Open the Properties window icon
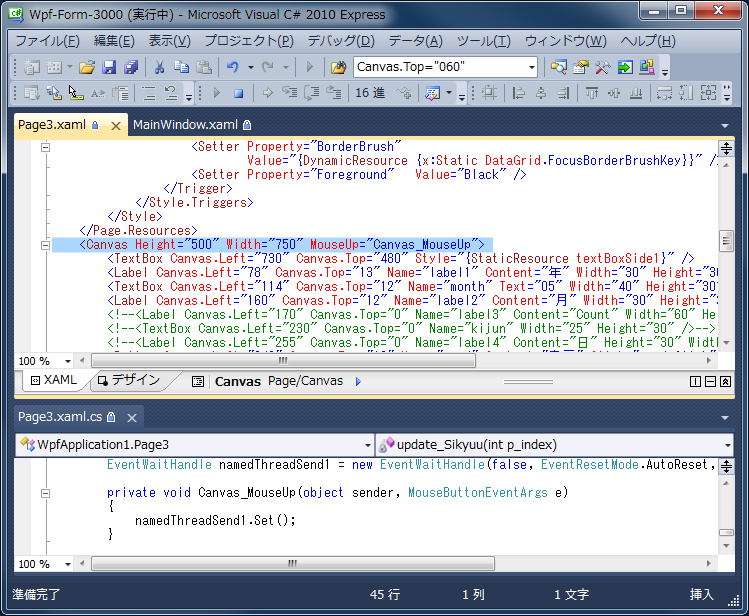The width and height of the screenshot is (749, 616). pos(580,67)
